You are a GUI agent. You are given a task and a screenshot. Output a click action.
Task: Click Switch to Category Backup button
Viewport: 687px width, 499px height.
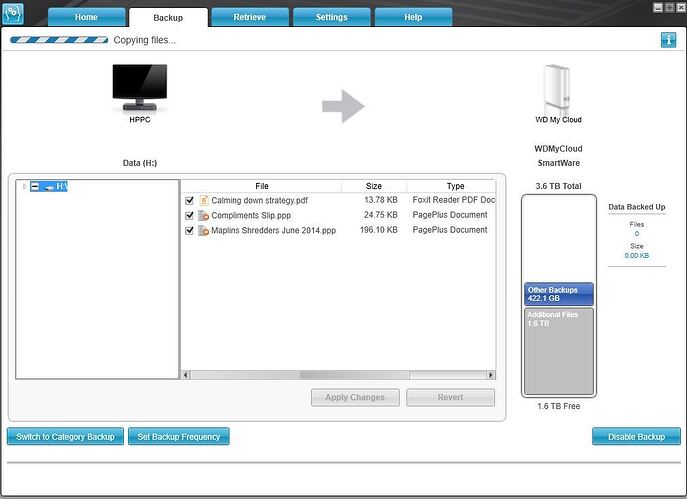(65, 437)
